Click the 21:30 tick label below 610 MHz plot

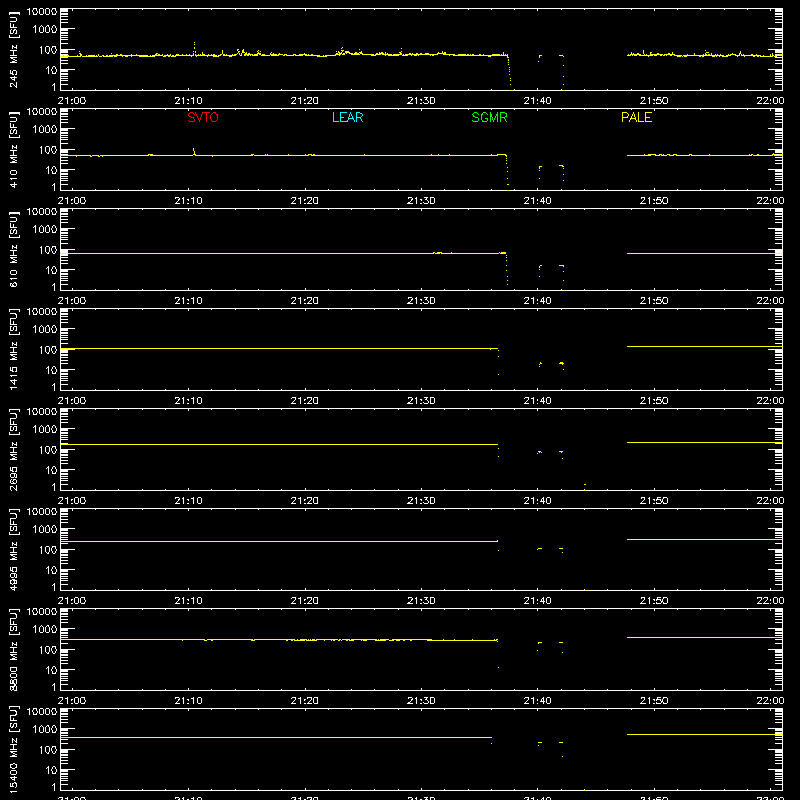pyautogui.click(x=421, y=301)
